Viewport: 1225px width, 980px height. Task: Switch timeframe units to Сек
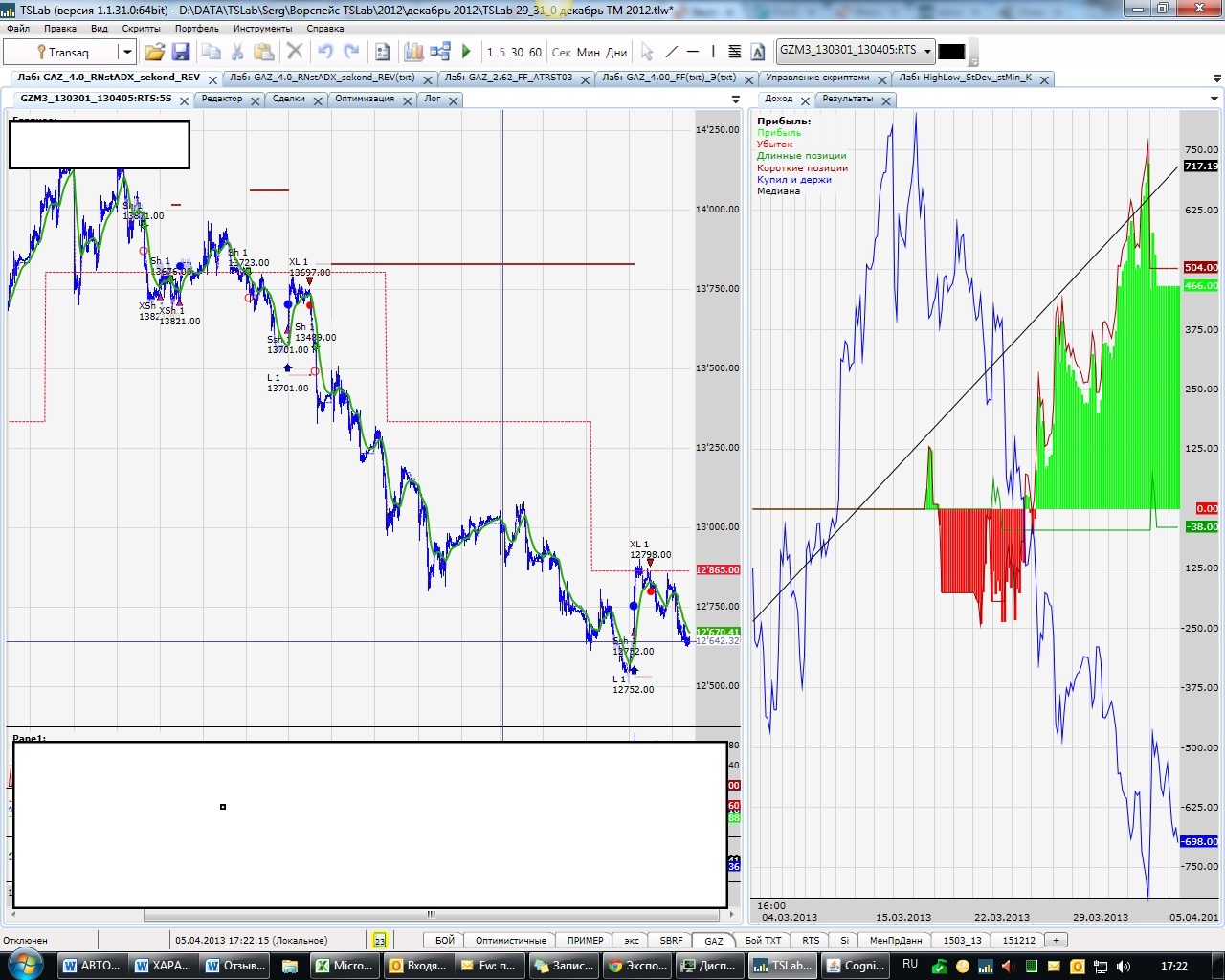[562, 53]
